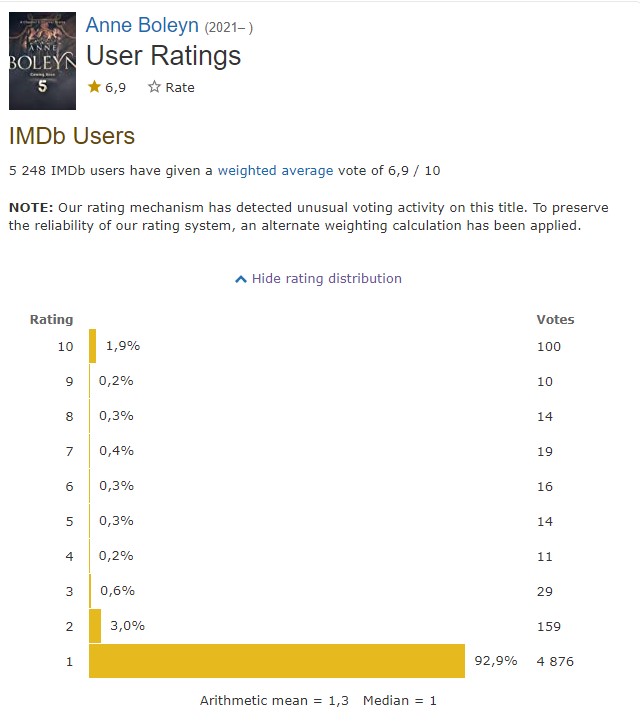Click the 159 votes count

[x=549, y=626]
